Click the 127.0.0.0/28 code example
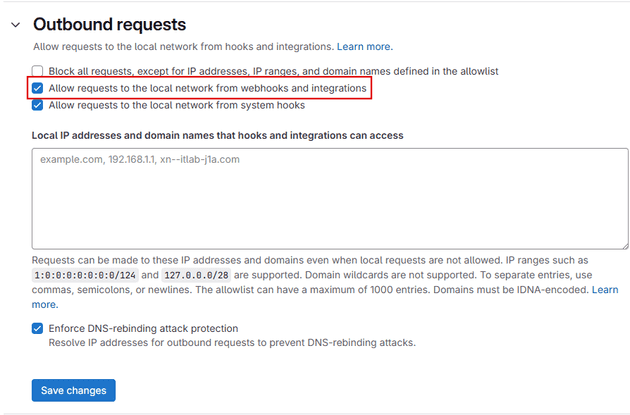The image size is (630, 415). 197,275
